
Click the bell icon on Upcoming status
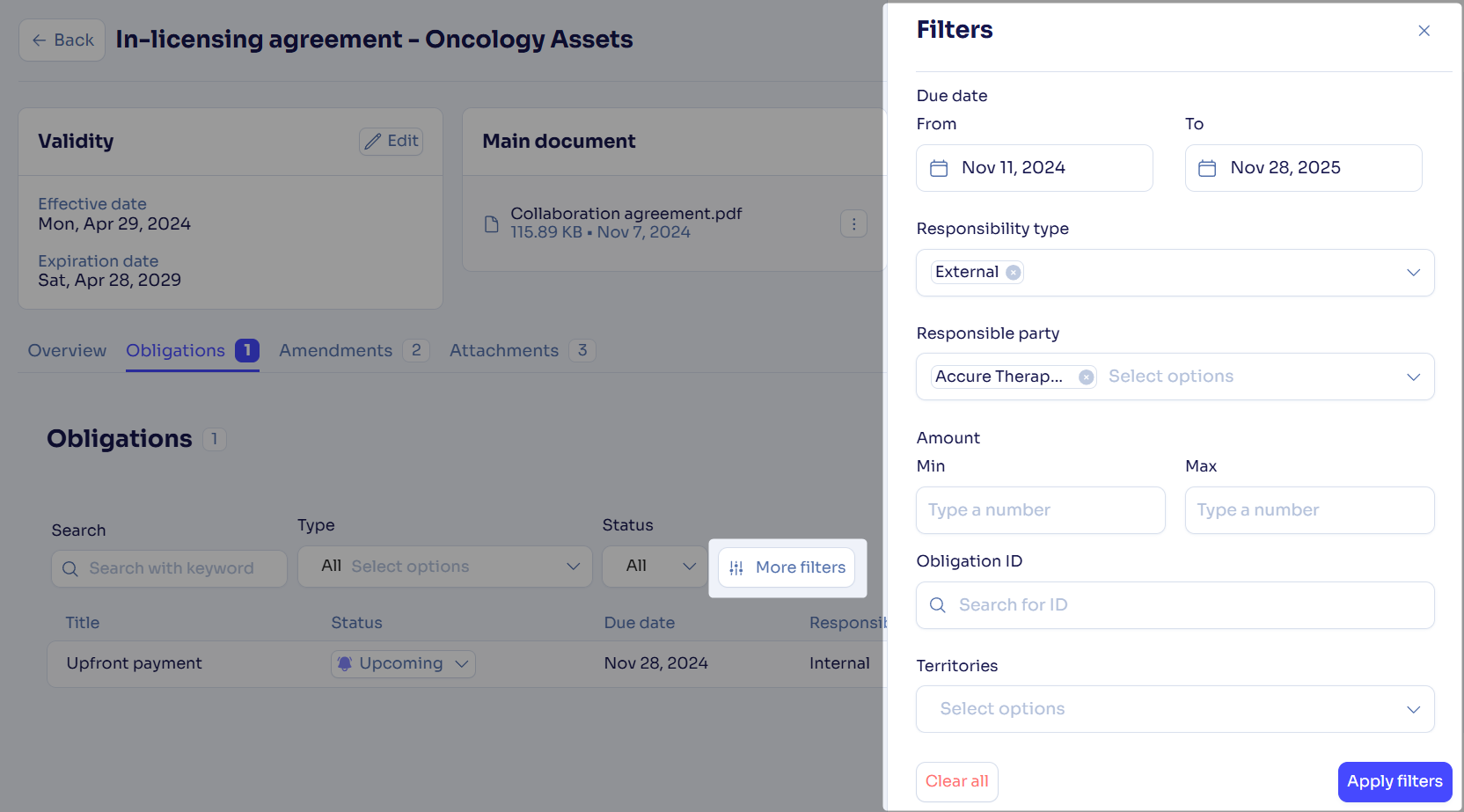click(x=345, y=663)
